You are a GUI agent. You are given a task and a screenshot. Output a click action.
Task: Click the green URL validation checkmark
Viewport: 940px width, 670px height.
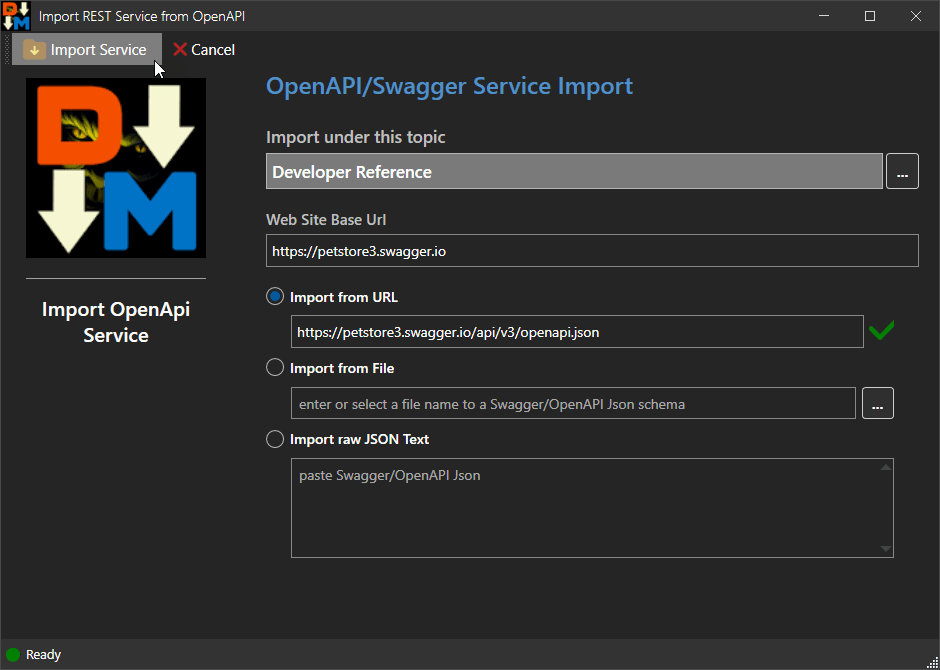[881, 330]
